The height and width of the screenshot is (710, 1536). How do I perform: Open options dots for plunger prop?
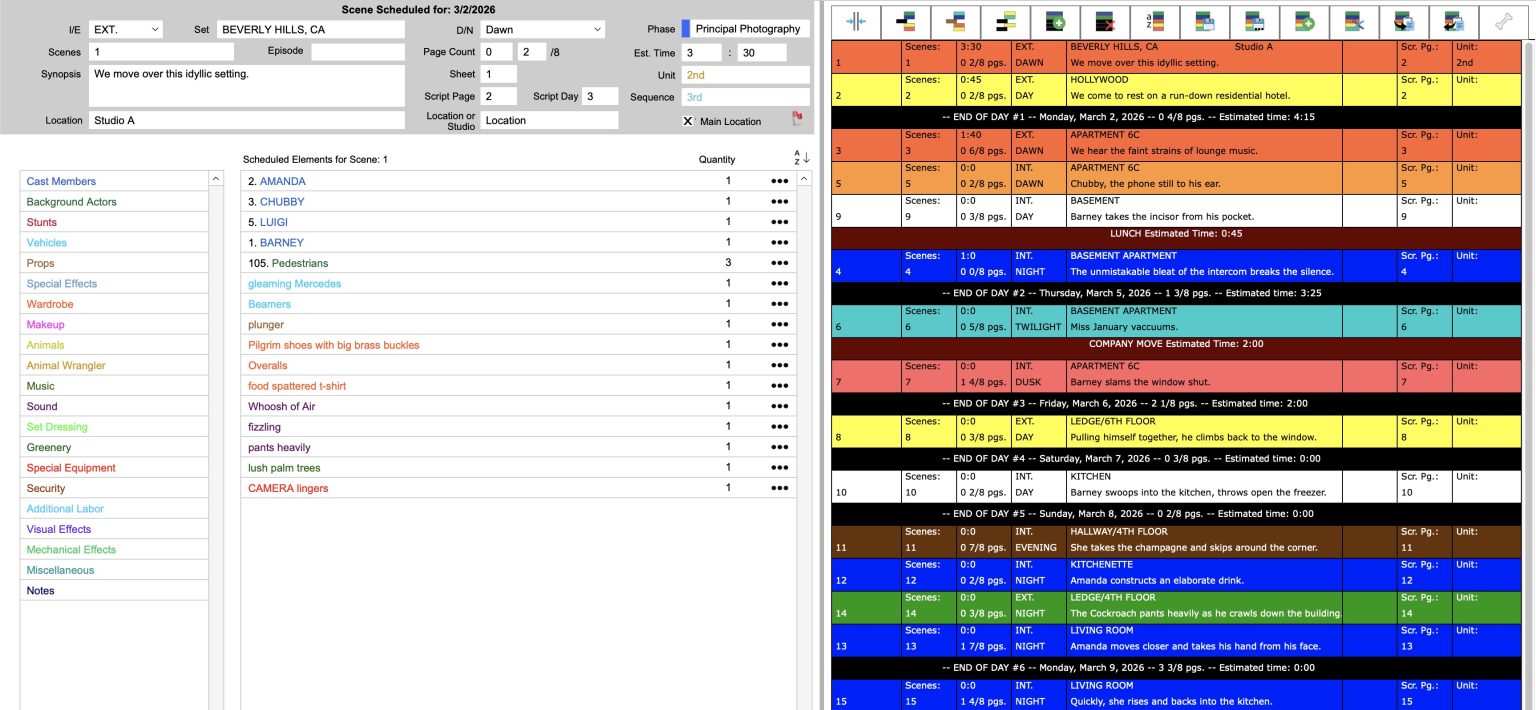[x=779, y=325]
